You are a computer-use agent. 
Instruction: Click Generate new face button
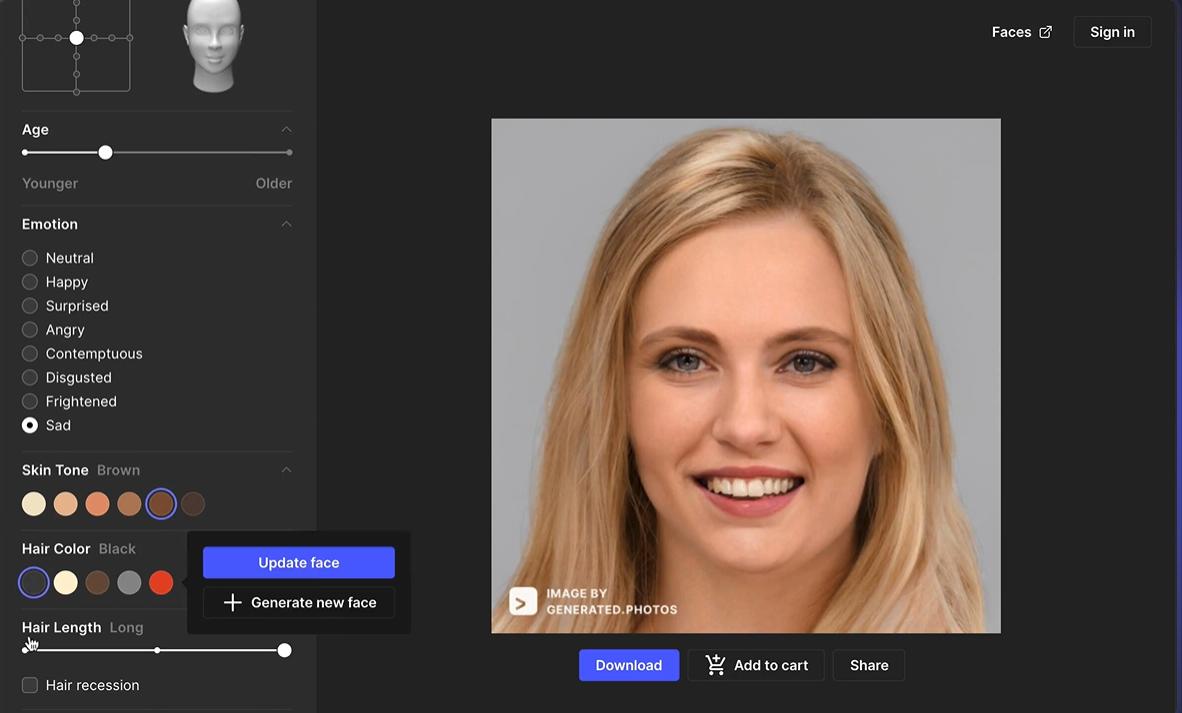[299, 602]
